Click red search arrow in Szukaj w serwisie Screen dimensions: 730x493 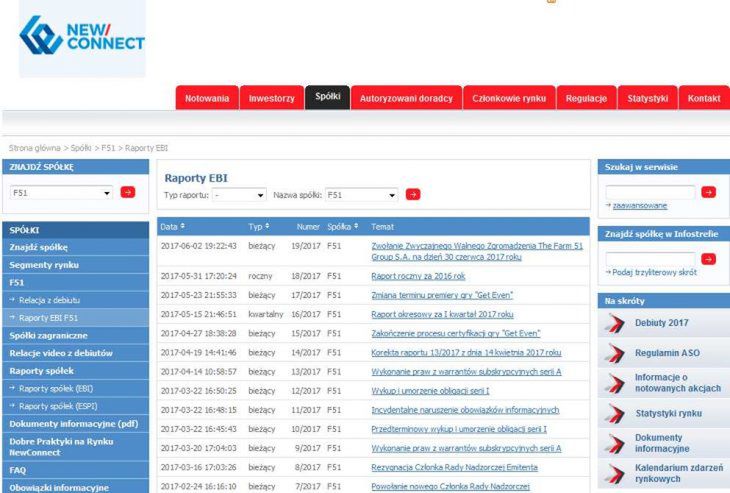click(709, 192)
